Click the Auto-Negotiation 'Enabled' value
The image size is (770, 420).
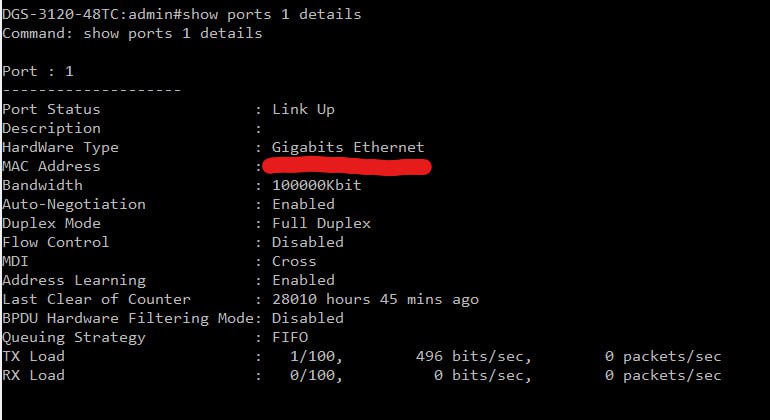[x=303, y=204]
